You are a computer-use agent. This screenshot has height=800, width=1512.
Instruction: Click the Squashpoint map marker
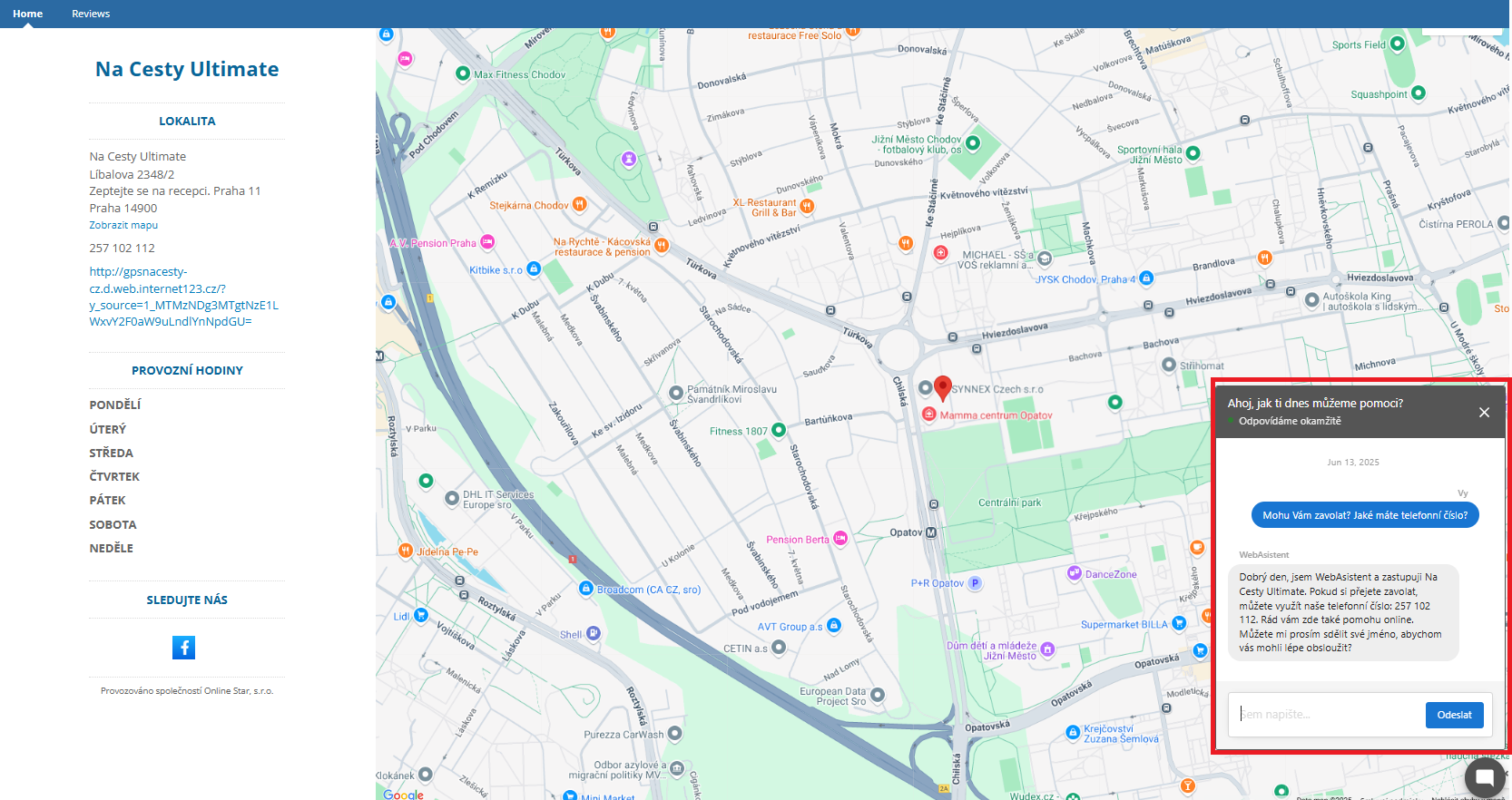coord(1419,93)
